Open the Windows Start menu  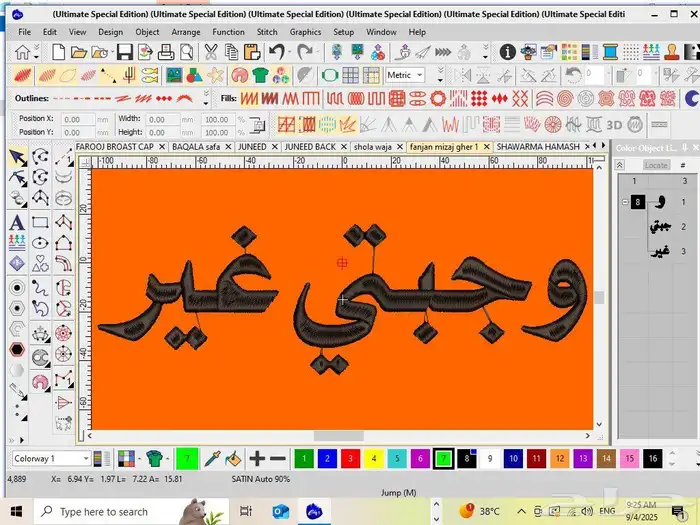(x=17, y=511)
